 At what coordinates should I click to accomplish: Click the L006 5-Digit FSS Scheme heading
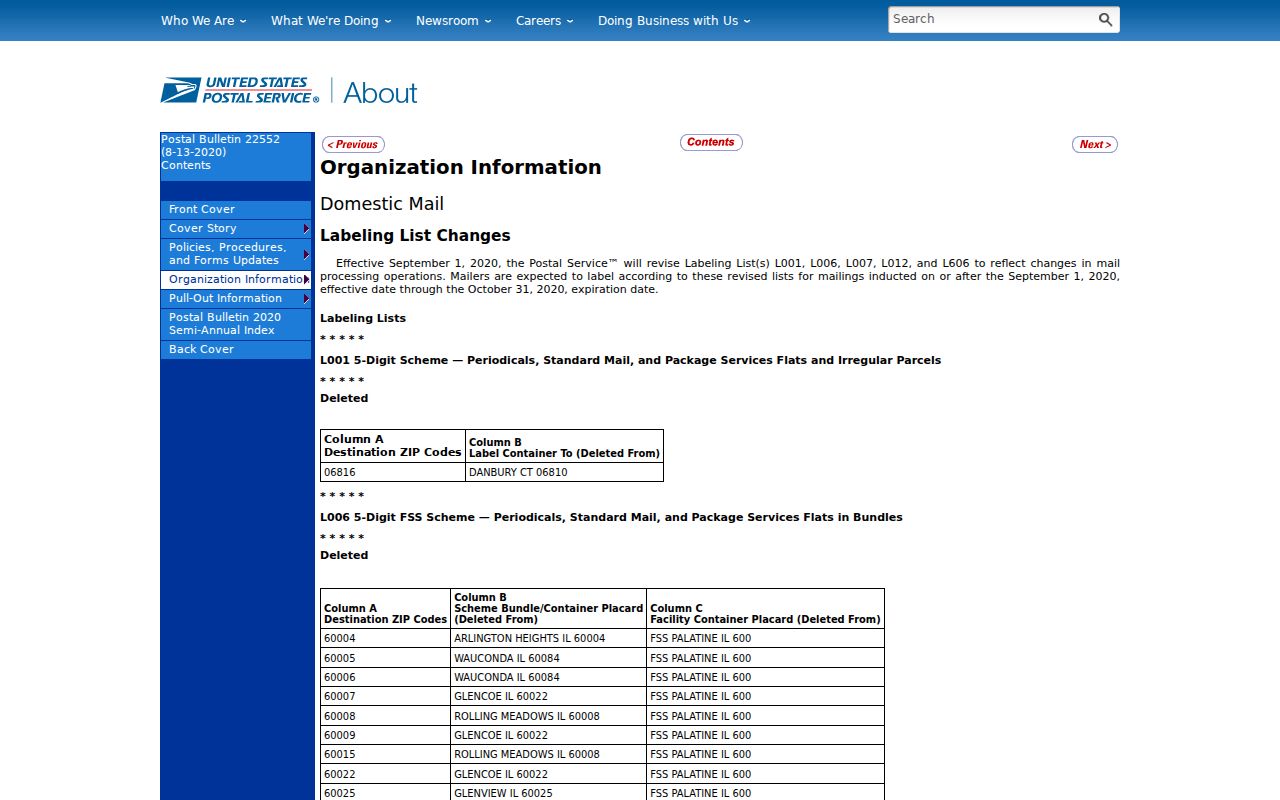pyautogui.click(x=611, y=517)
